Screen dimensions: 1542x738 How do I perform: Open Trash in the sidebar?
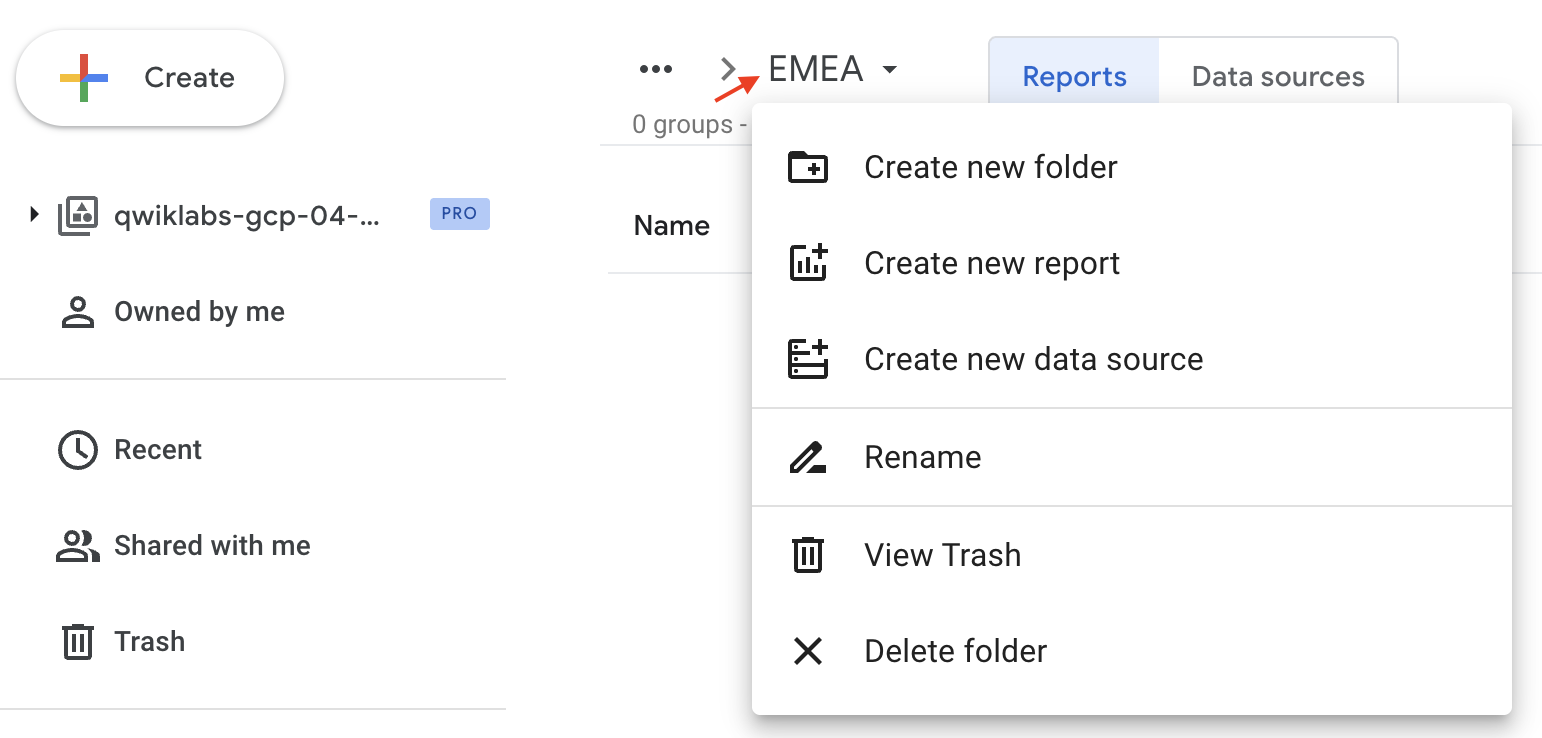(149, 641)
